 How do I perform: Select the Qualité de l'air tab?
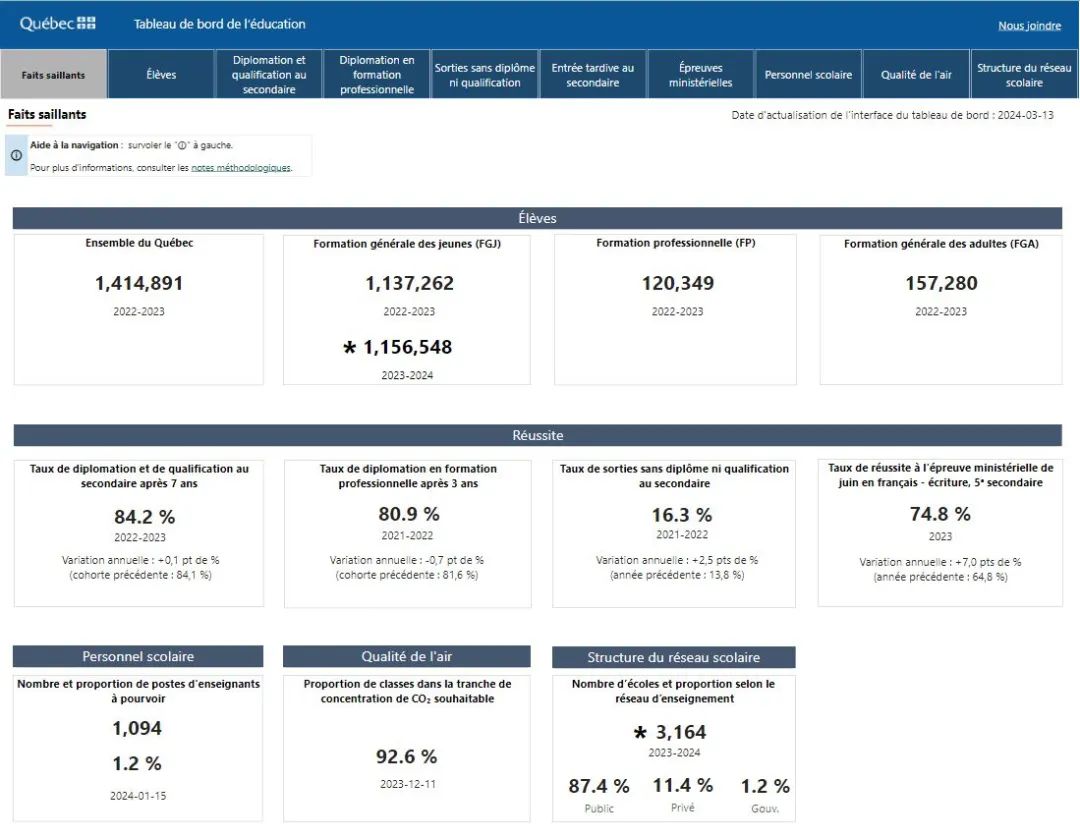pos(916,75)
